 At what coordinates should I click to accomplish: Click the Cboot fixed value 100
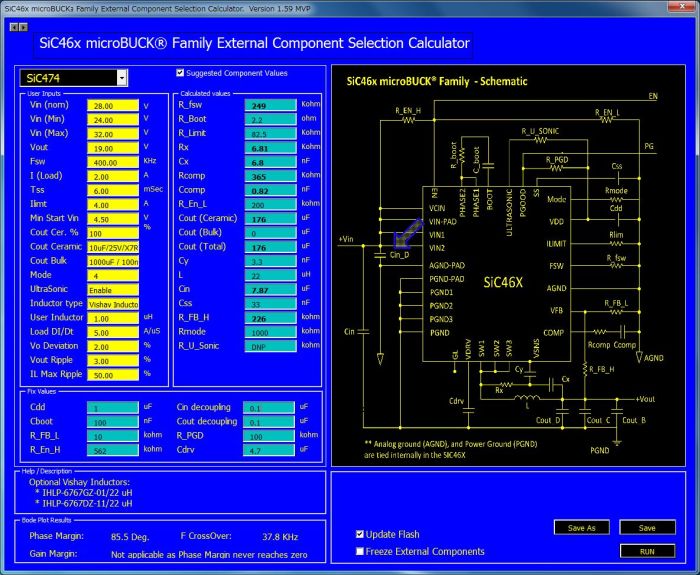click(112, 422)
